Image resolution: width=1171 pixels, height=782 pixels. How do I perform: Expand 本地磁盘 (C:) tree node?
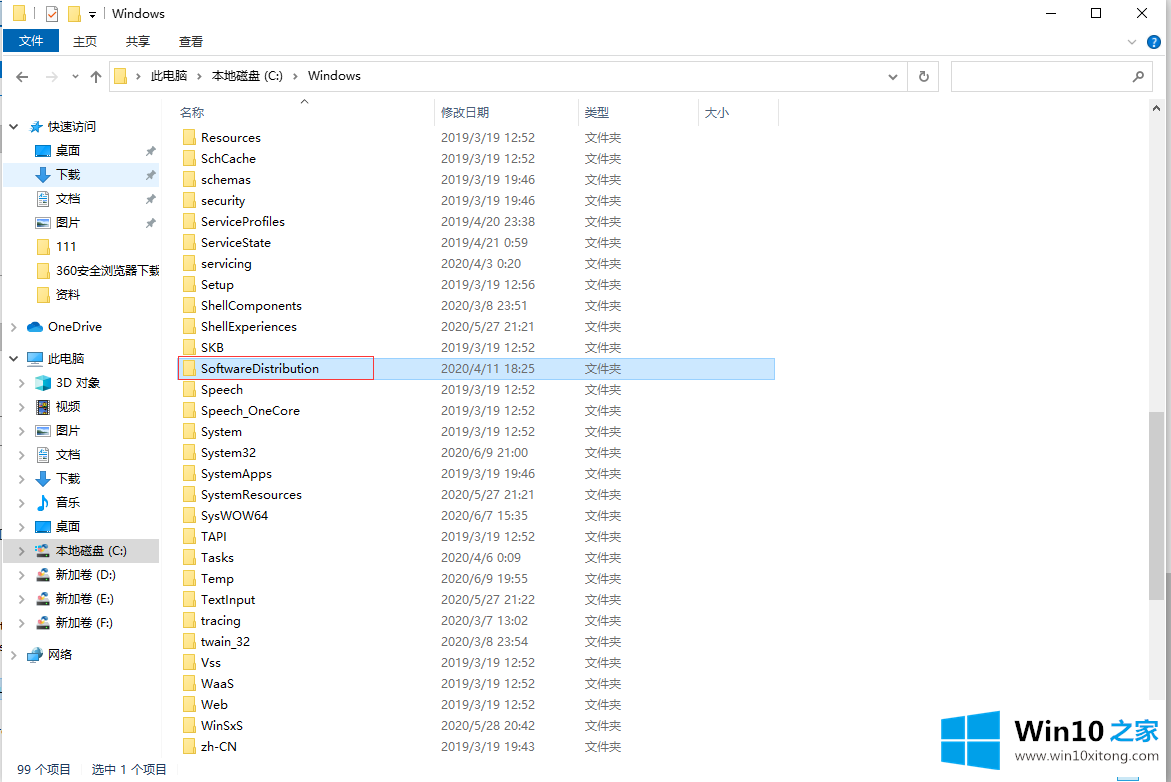(x=22, y=551)
